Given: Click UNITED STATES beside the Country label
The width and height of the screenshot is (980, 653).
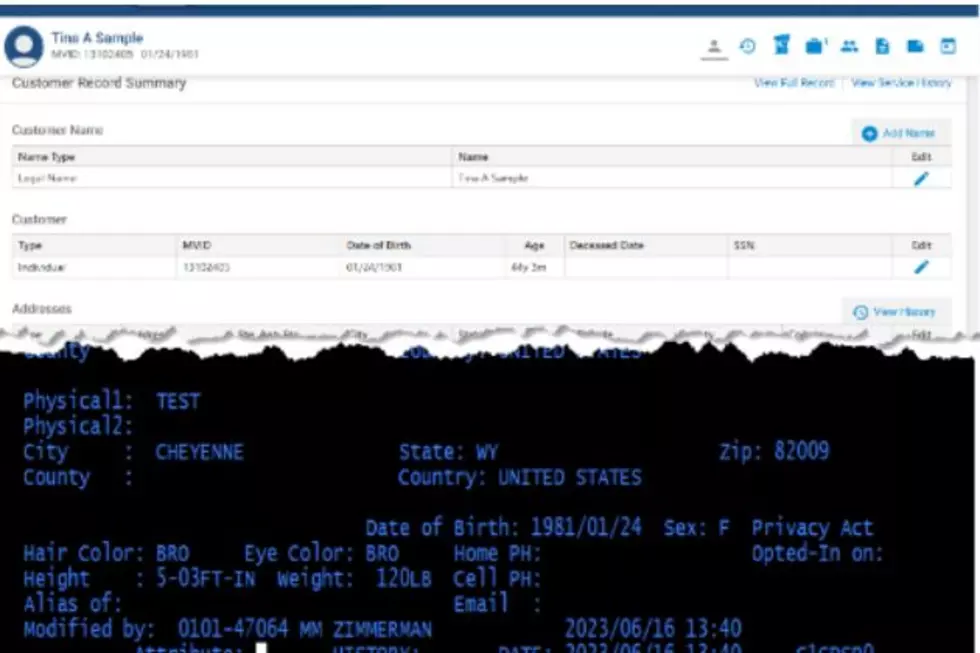Looking at the screenshot, I should pyautogui.click(x=569, y=478).
